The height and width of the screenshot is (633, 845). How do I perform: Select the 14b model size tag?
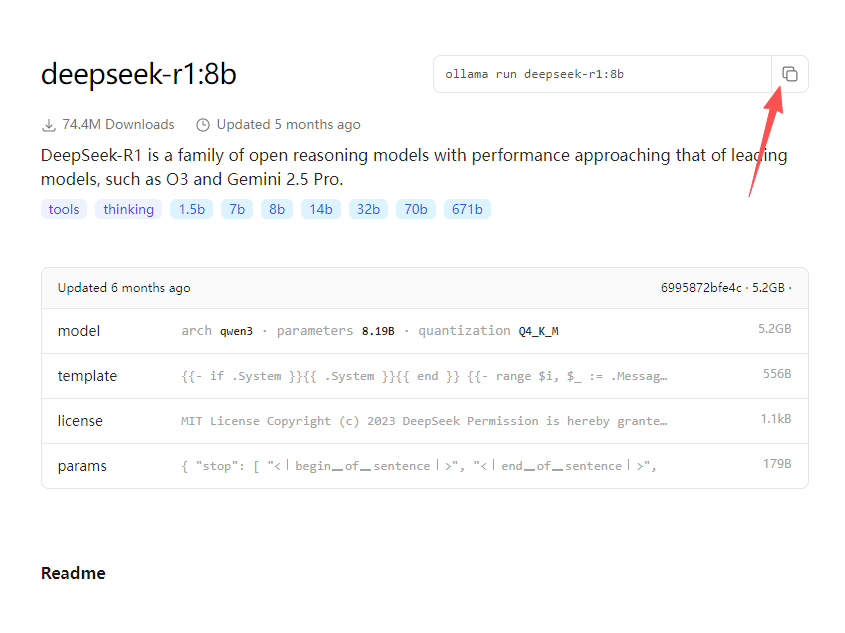(x=321, y=209)
